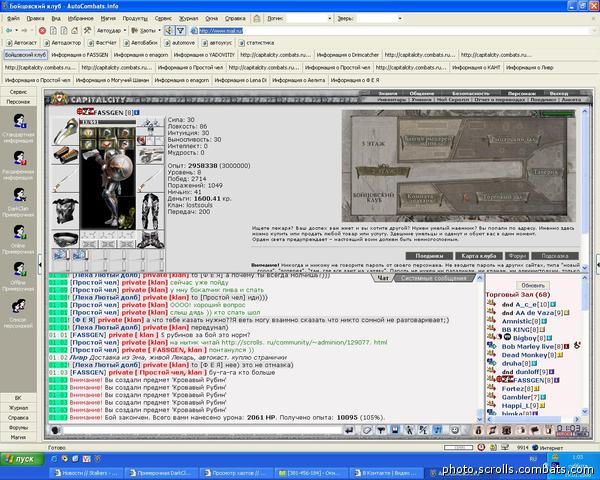
Task: Click the info icon next to FASSGEN name
Action: pyautogui.click(x=137, y=113)
